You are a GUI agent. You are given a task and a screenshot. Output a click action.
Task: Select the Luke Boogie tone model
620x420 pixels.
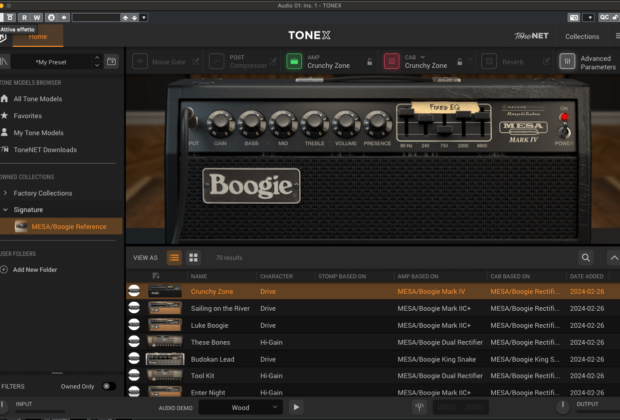pos(373,325)
